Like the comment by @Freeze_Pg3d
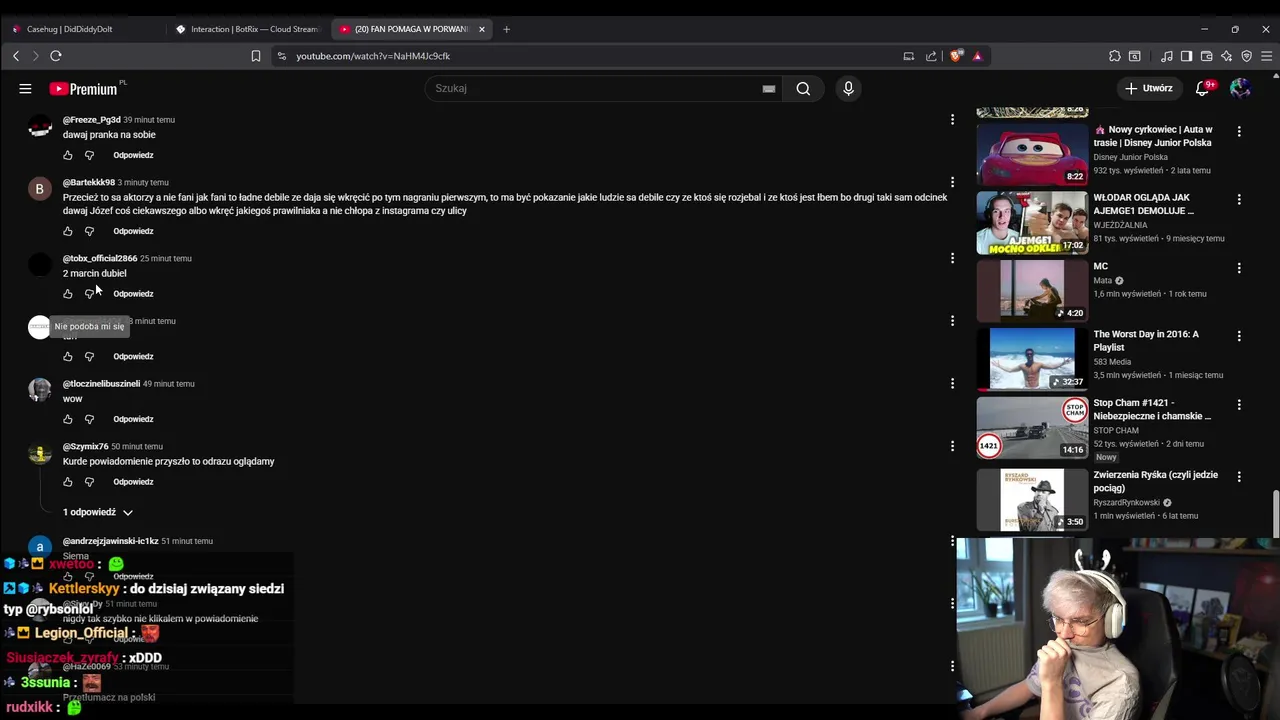Viewport: 1280px width, 720px height. (x=68, y=156)
